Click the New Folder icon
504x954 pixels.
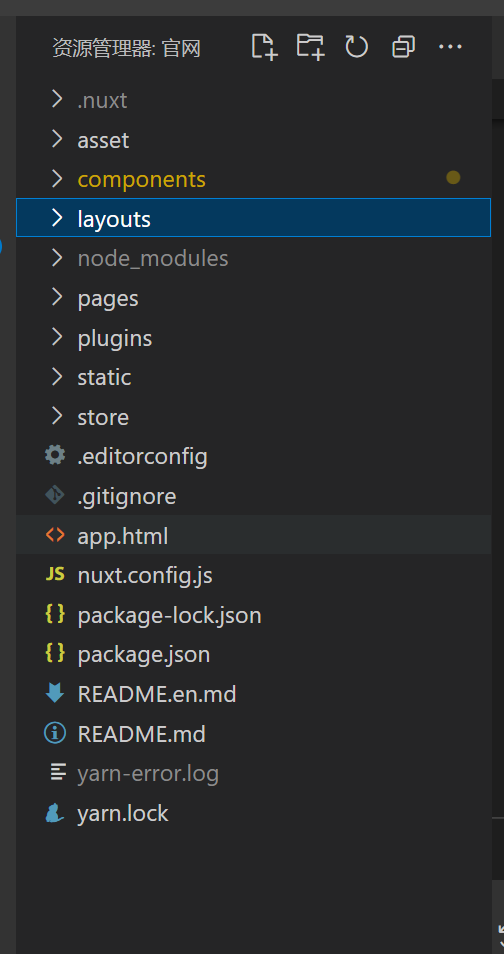(310, 47)
